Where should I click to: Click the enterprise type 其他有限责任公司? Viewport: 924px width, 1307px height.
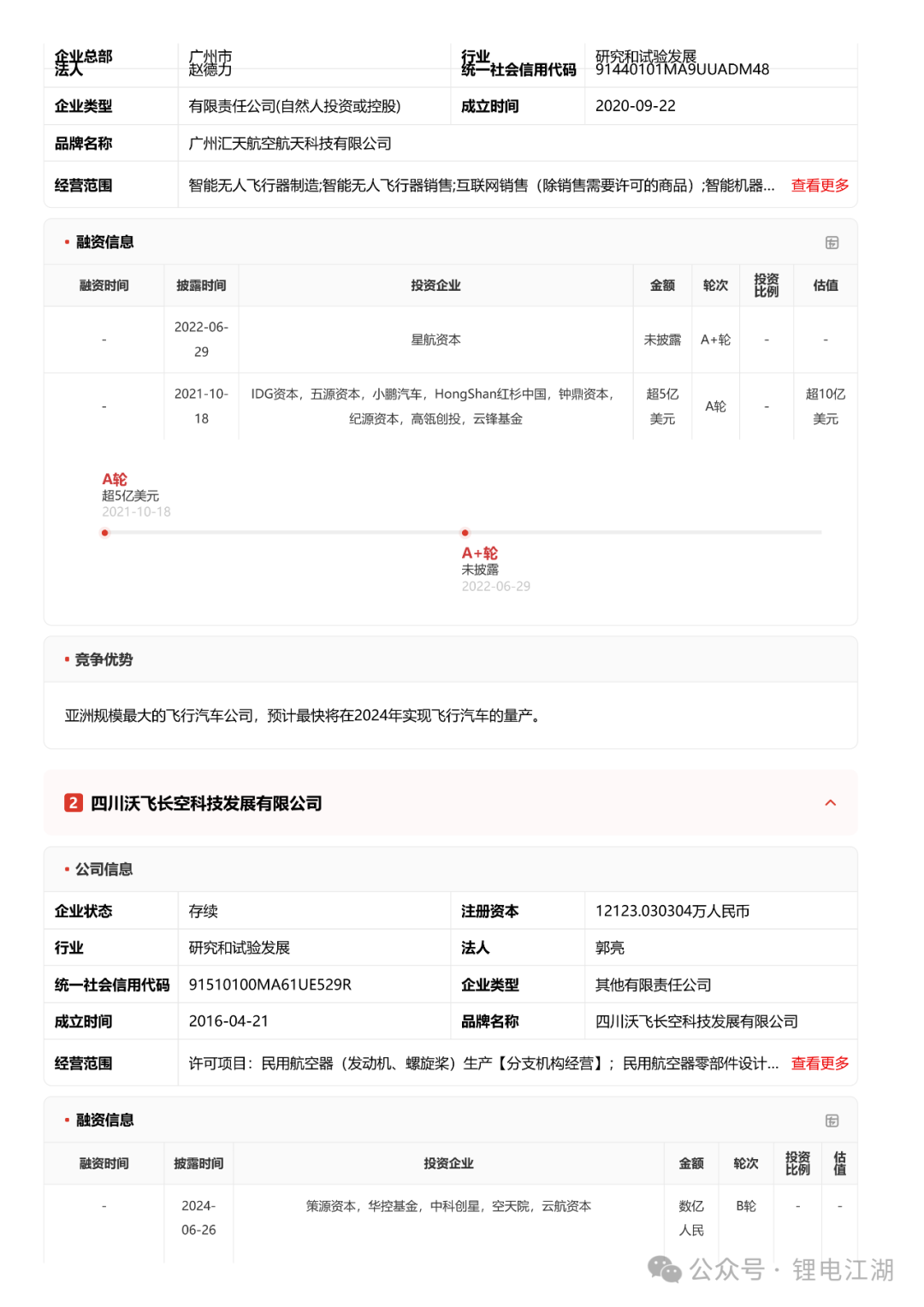pyautogui.click(x=653, y=985)
